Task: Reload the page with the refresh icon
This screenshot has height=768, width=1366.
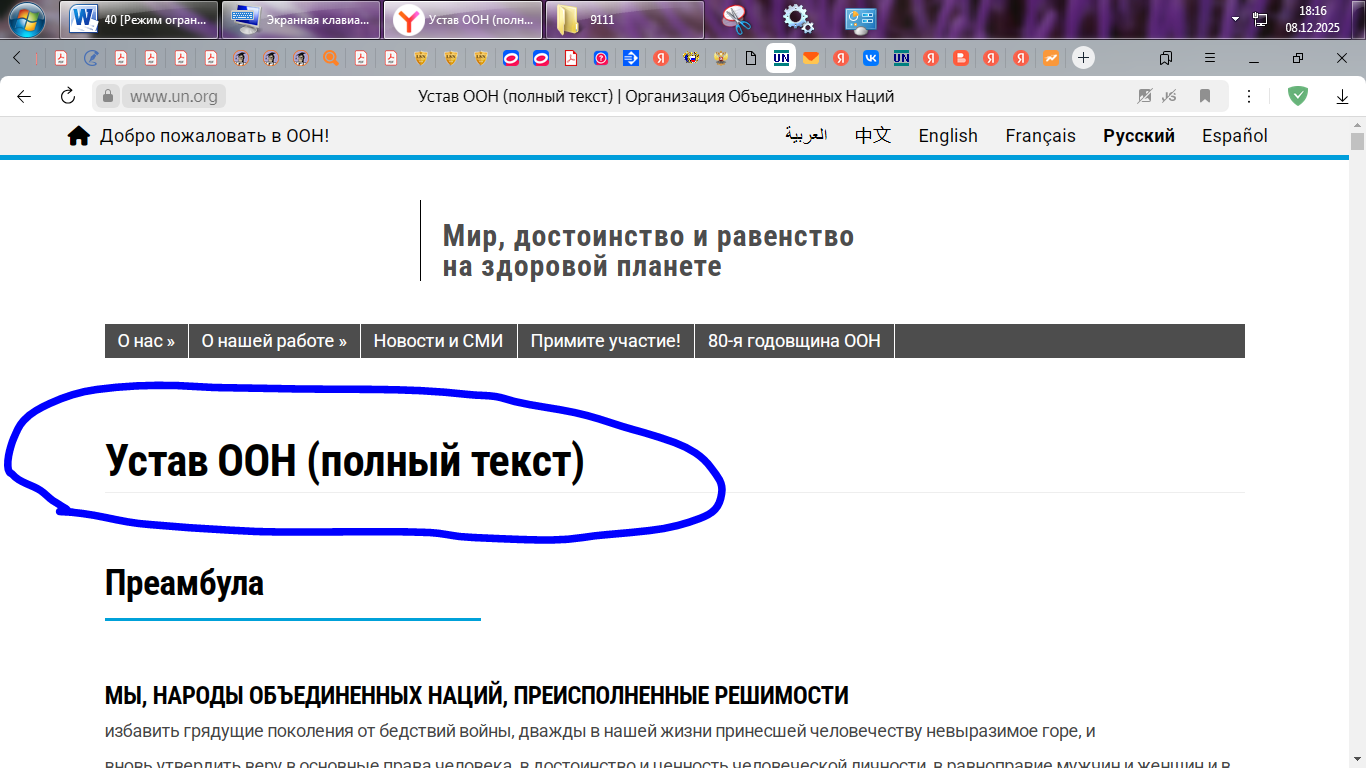Action: coord(67,96)
